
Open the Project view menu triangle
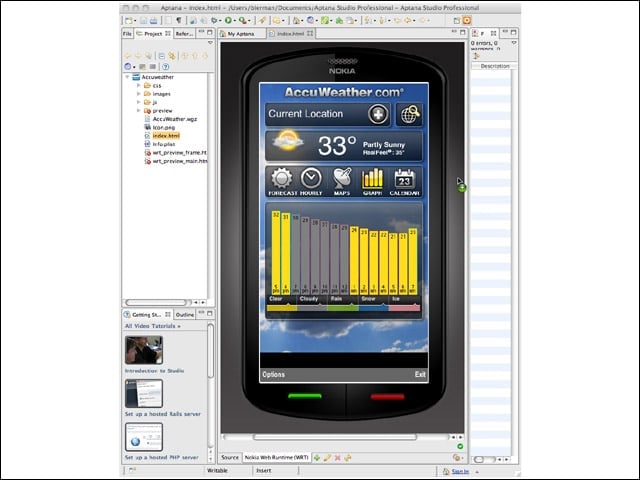[x=210, y=43]
